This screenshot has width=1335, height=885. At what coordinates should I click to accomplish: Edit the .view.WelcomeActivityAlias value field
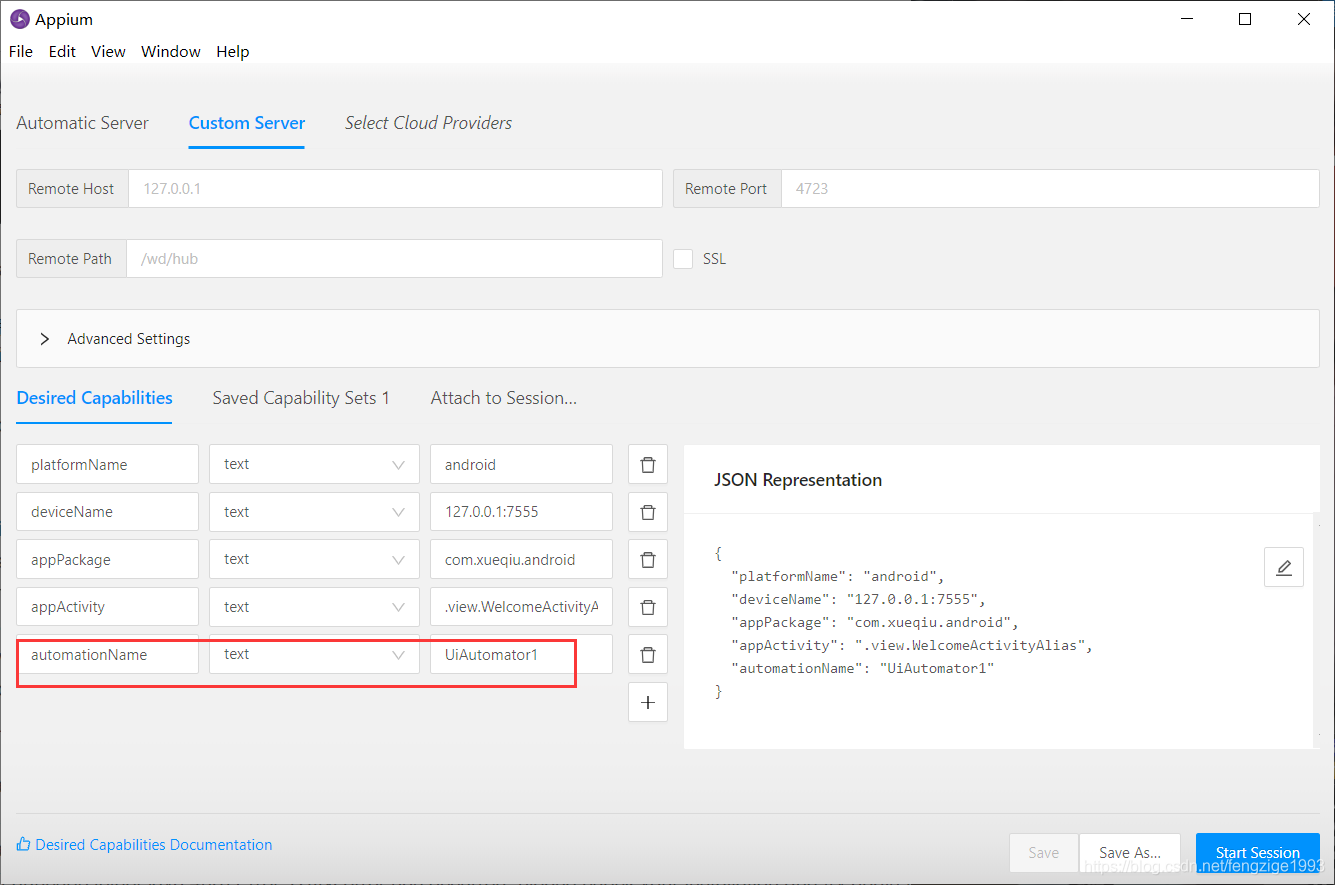tap(521, 607)
